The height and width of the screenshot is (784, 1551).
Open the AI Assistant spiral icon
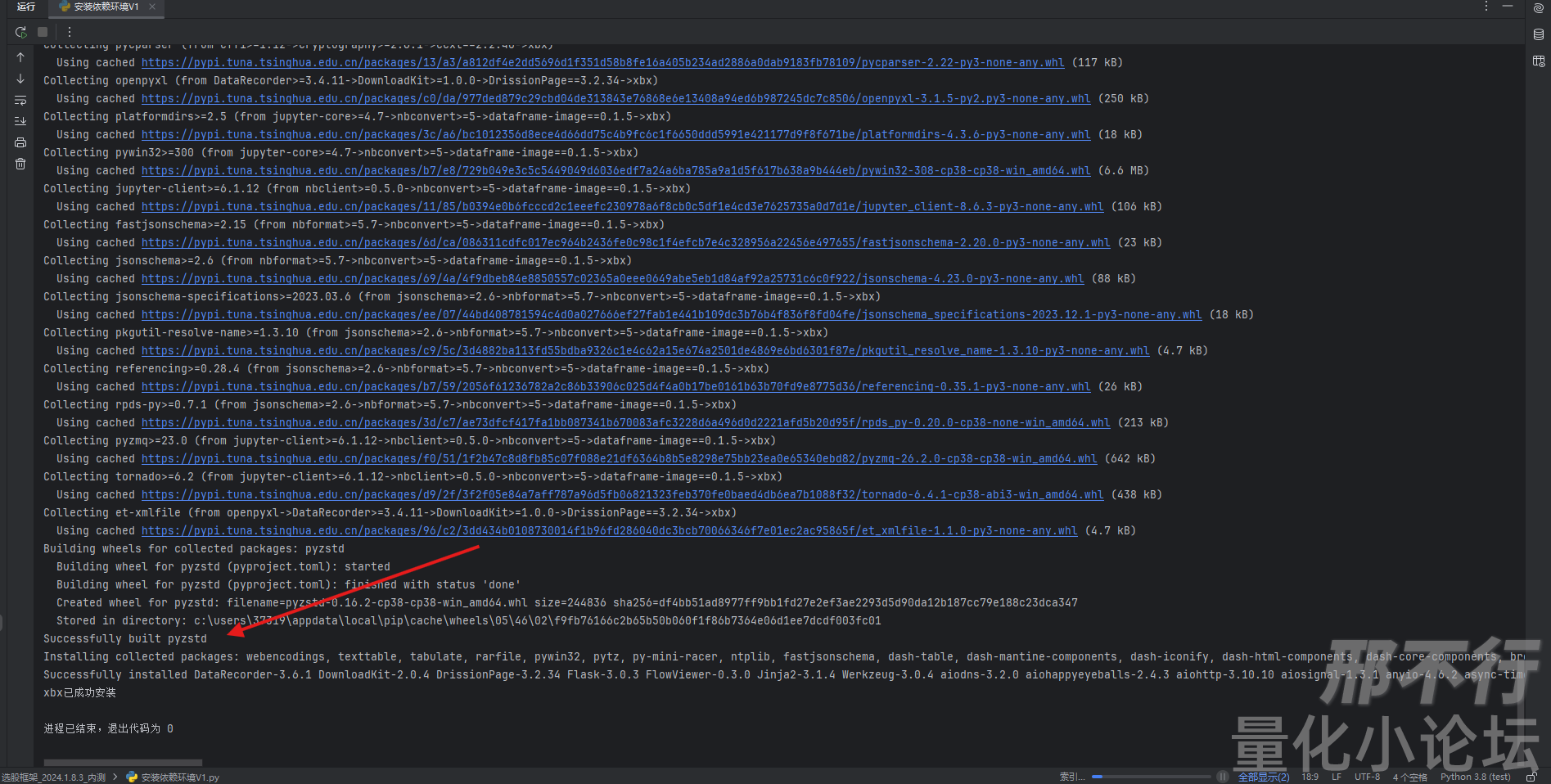(1539, 8)
